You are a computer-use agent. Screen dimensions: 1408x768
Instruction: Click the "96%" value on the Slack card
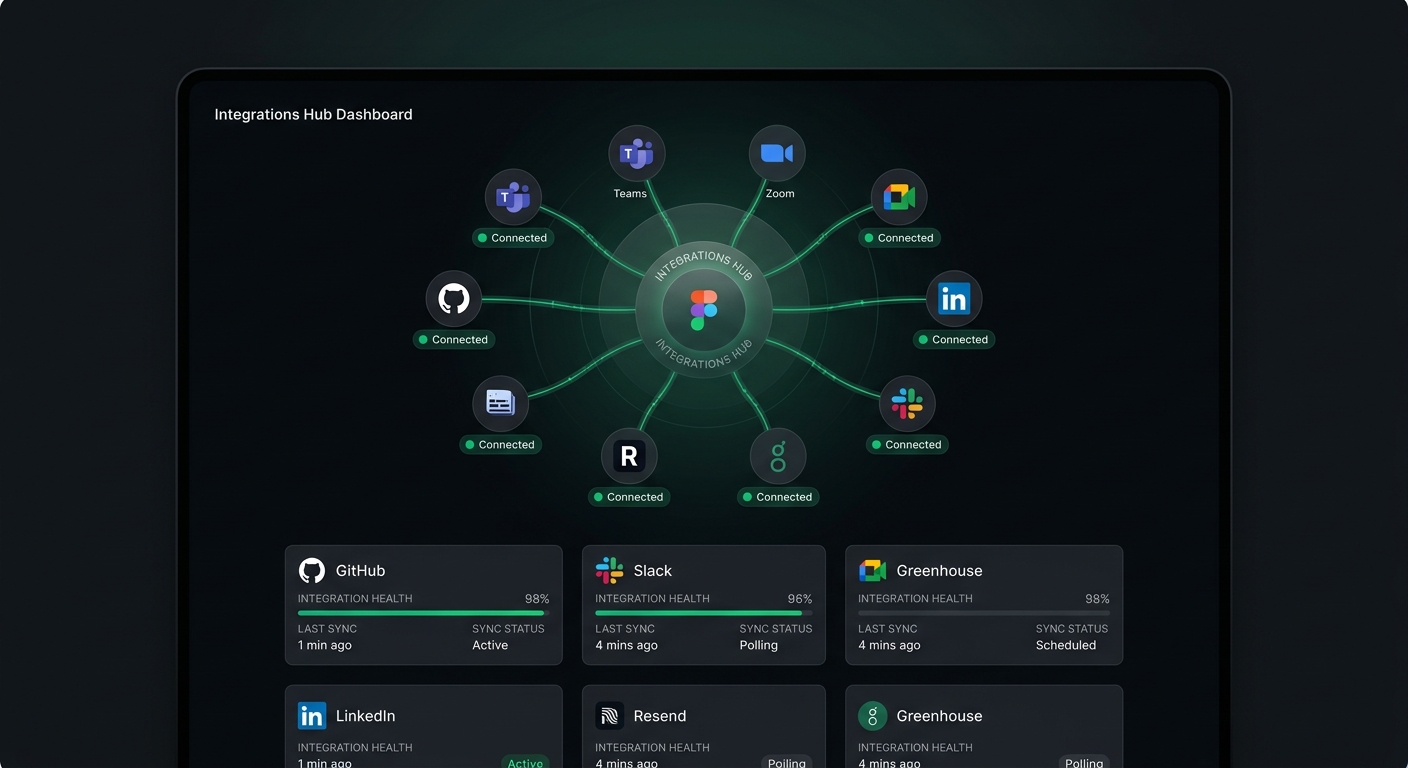coord(800,599)
